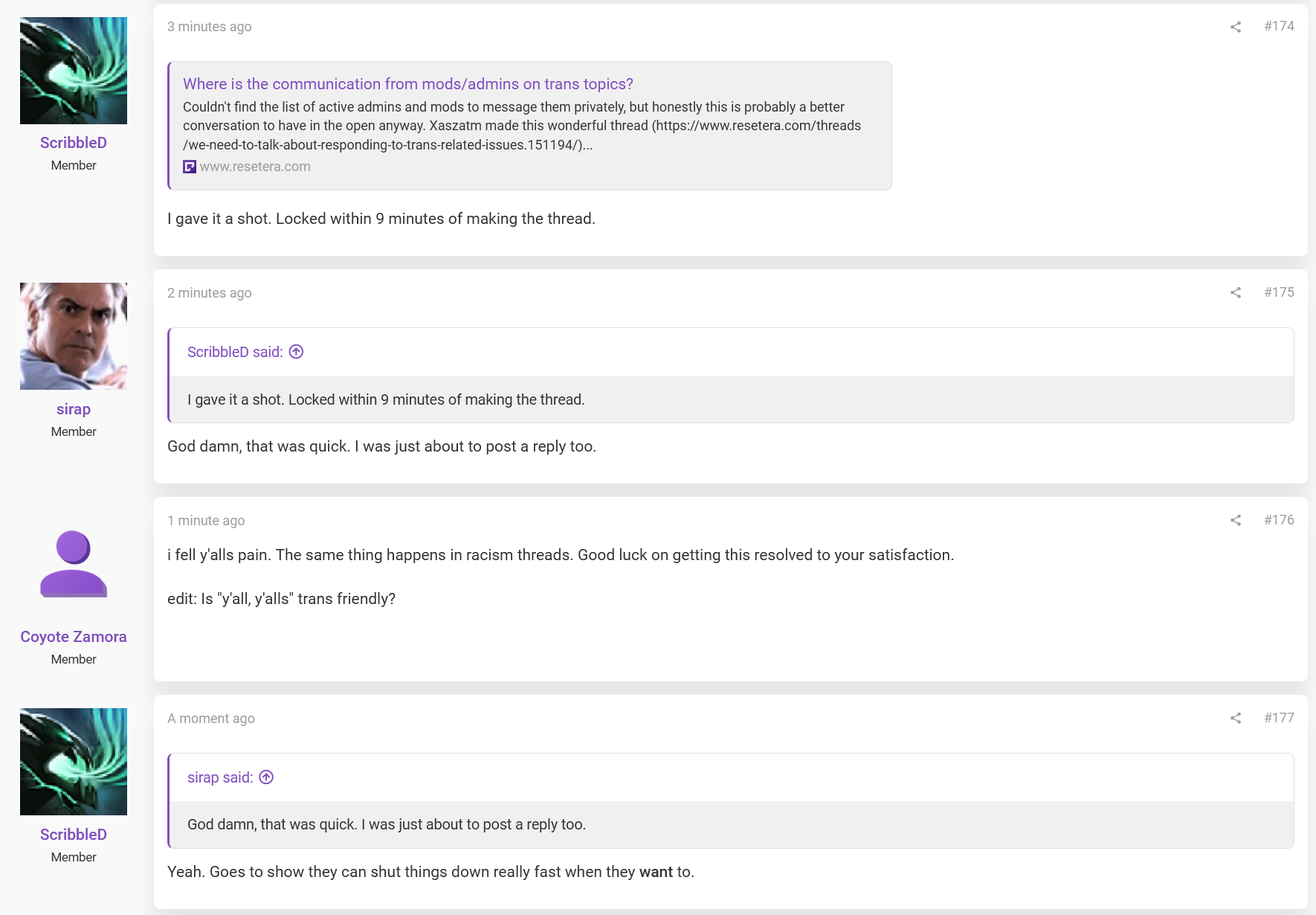Share post #176 via share icon
Image resolution: width=1316 pixels, height=915 pixels.
coord(1236,521)
